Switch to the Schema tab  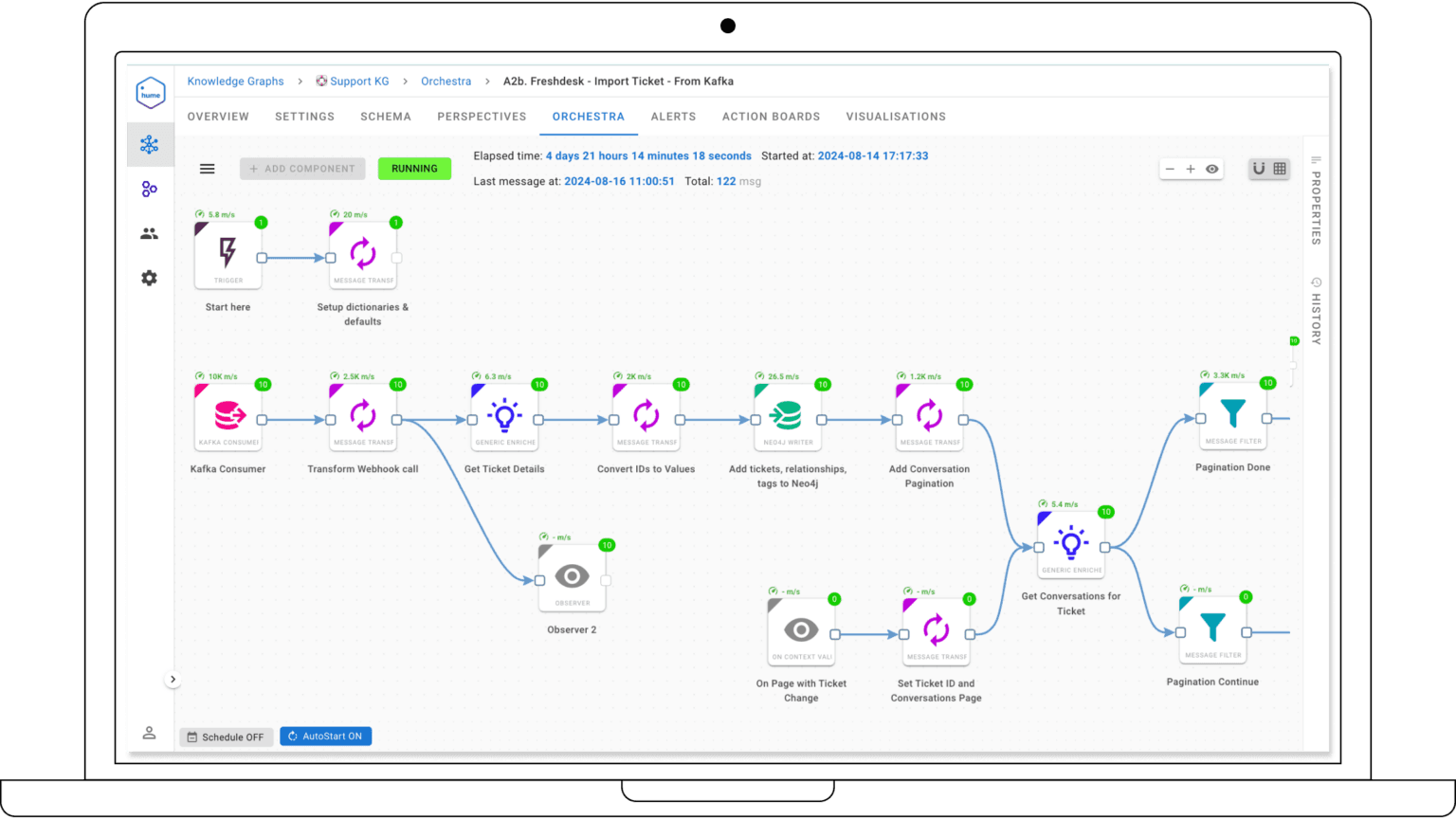[x=386, y=116]
